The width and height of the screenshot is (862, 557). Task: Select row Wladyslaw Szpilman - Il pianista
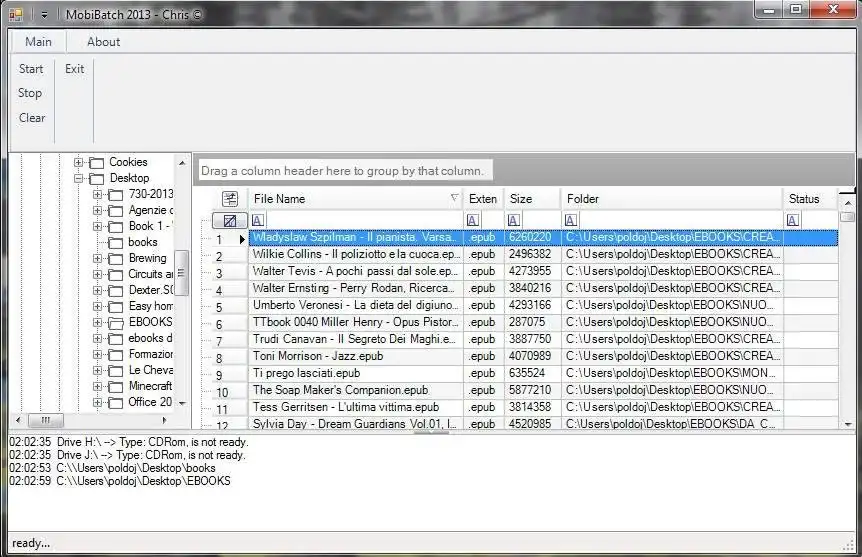tap(543, 238)
